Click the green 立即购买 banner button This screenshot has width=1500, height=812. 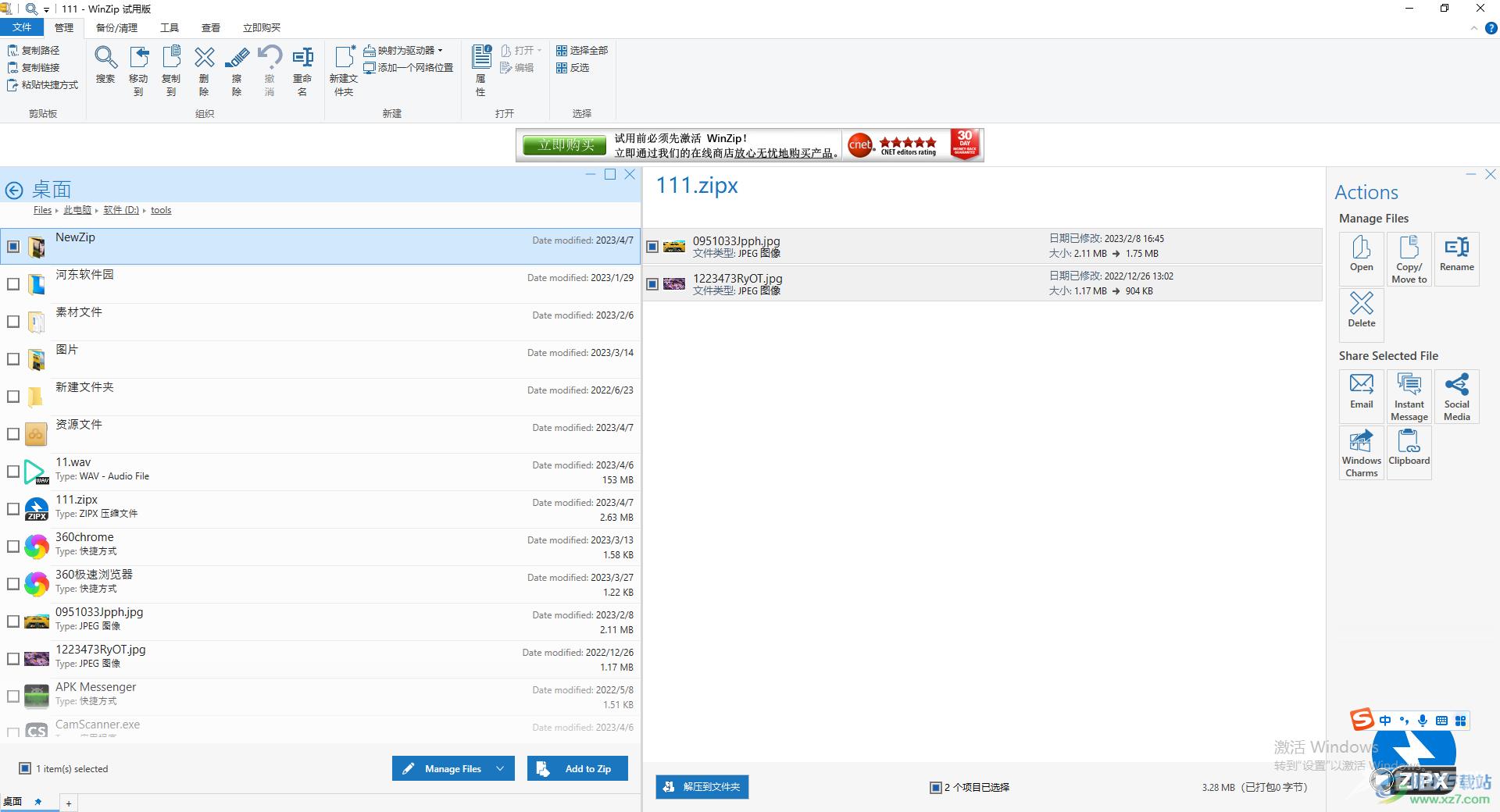click(x=566, y=145)
